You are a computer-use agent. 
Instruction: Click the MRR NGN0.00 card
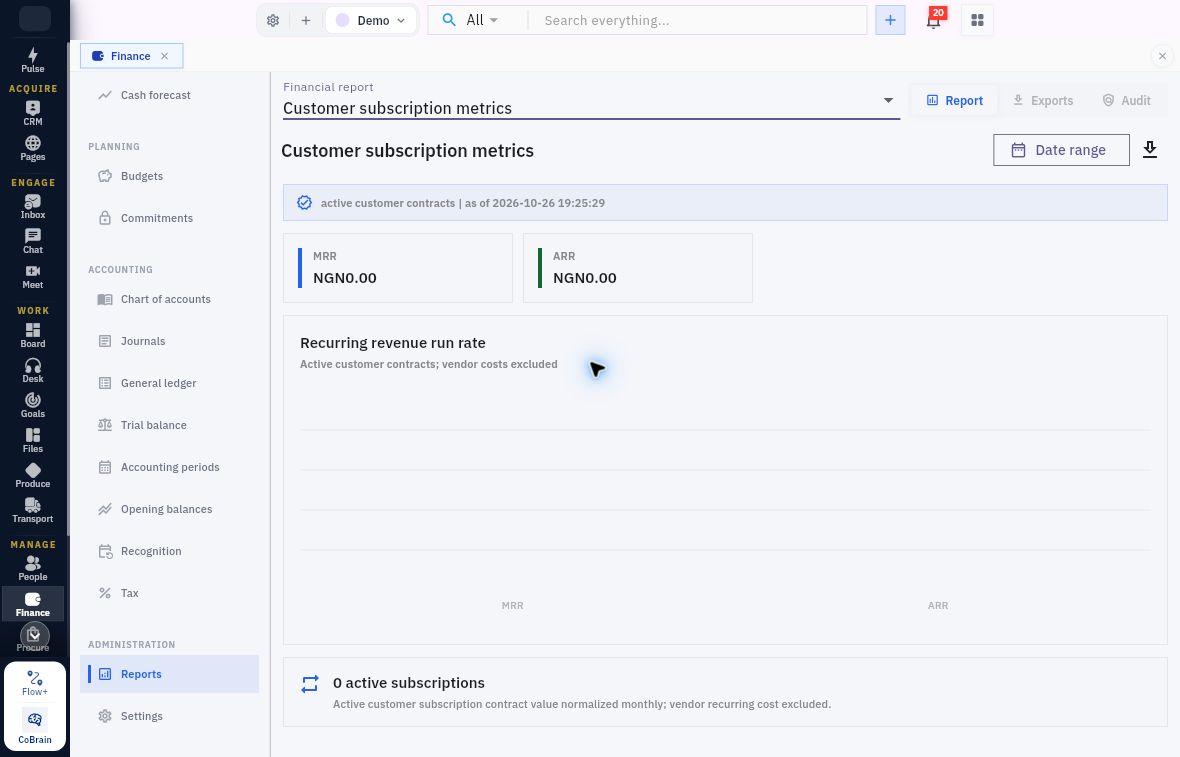click(397, 268)
